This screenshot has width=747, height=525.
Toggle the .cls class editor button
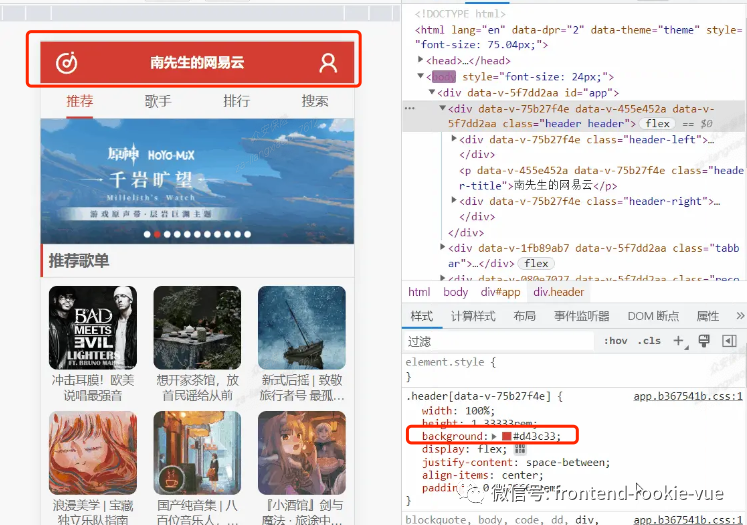tap(649, 341)
